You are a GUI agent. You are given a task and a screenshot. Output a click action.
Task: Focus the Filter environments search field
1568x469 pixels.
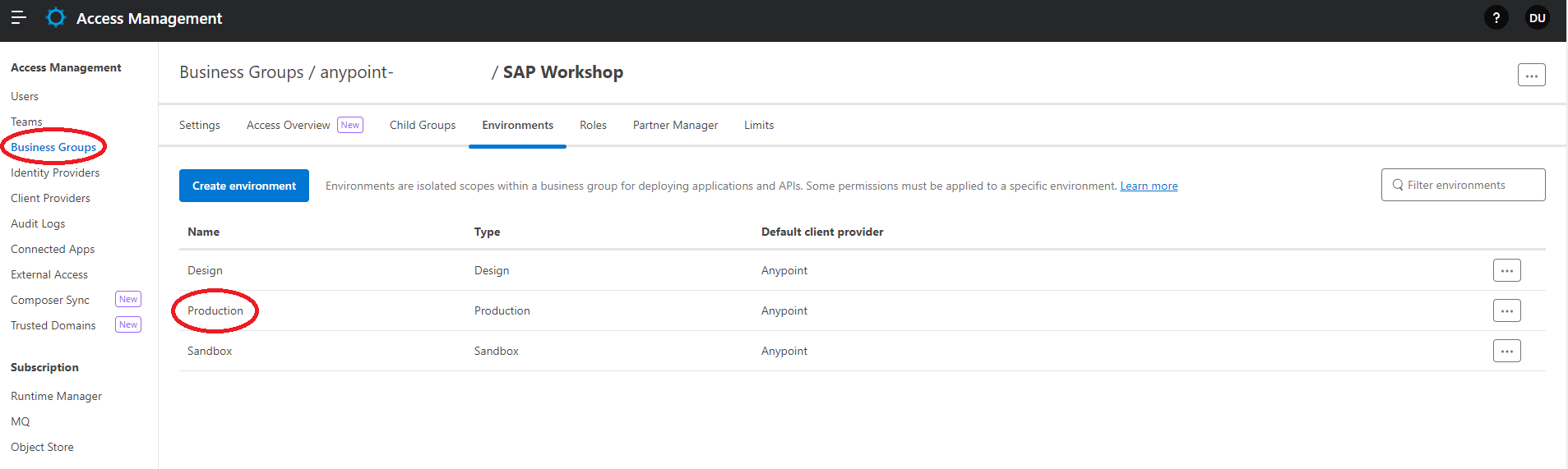click(x=1464, y=185)
